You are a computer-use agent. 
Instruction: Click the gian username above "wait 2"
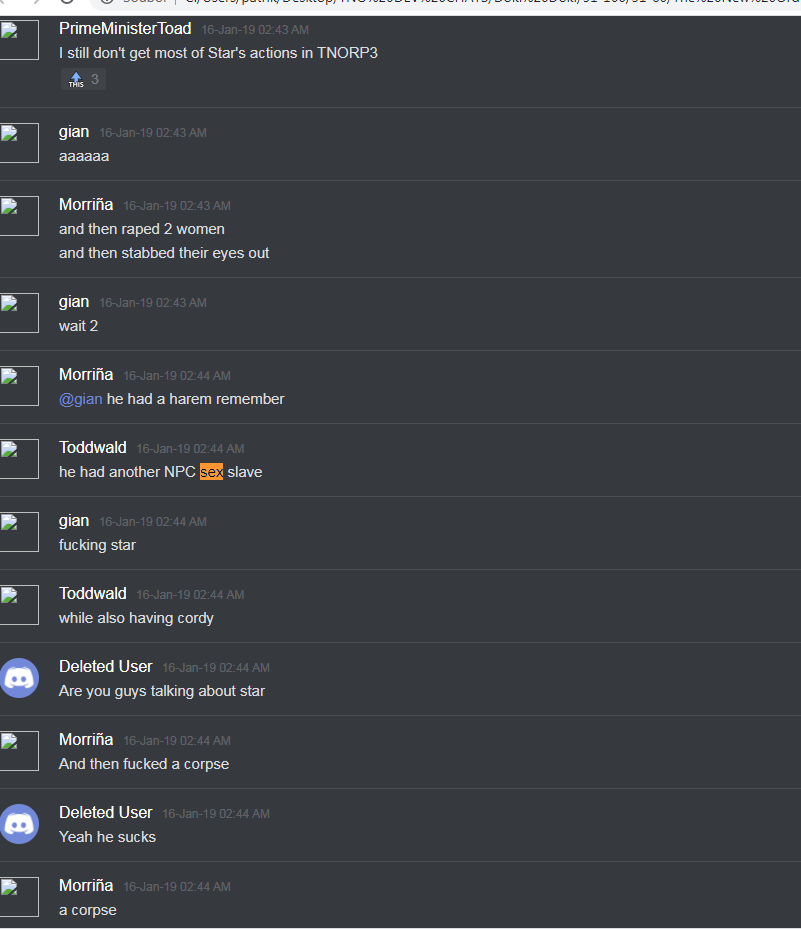click(73, 302)
